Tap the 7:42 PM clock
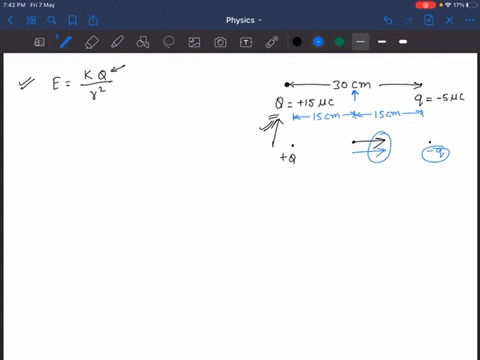Image resolution: width=480 pixels, height=360 pixels. pyautogui.click(x=14, y=5)
